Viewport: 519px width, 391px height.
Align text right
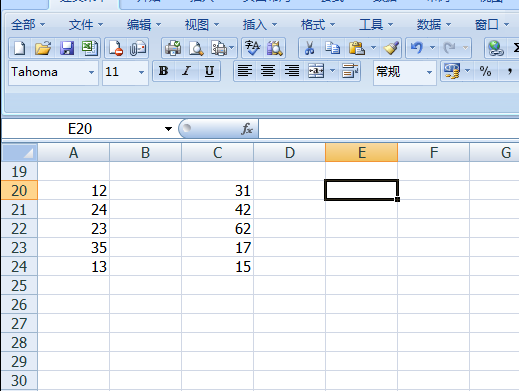[292, 71]
